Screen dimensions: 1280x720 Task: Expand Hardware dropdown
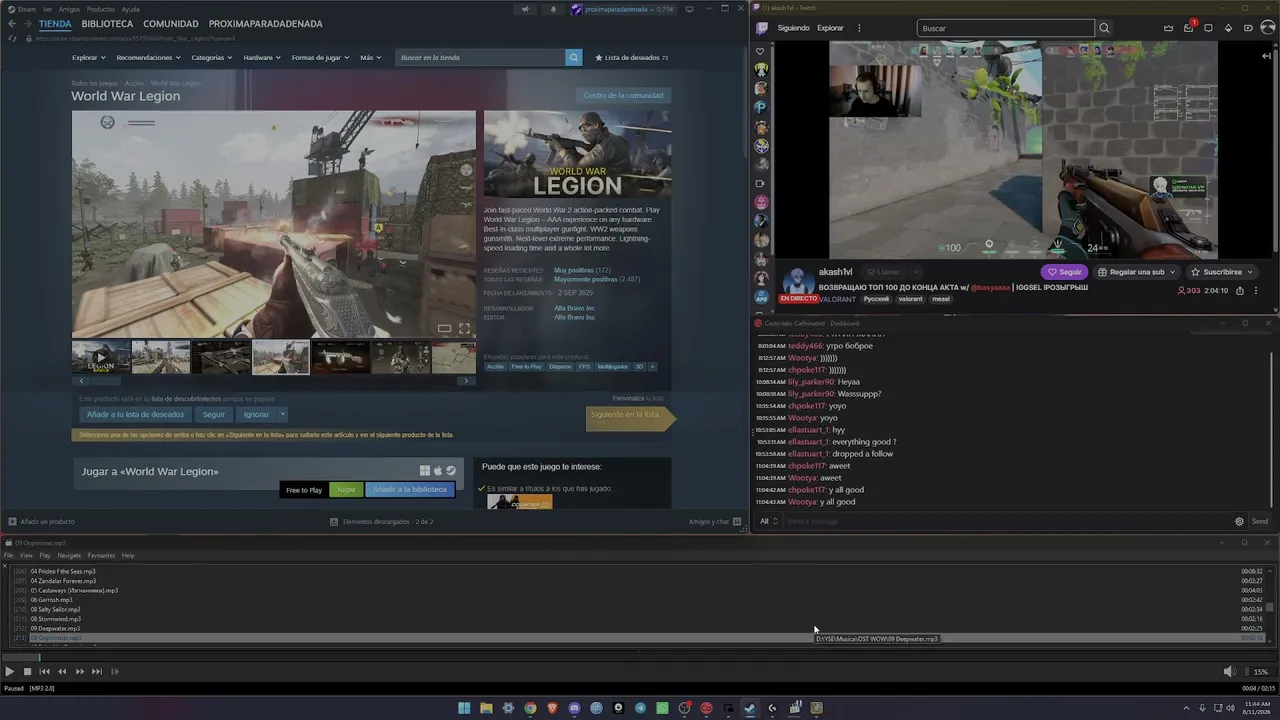[x=262, y=58]
